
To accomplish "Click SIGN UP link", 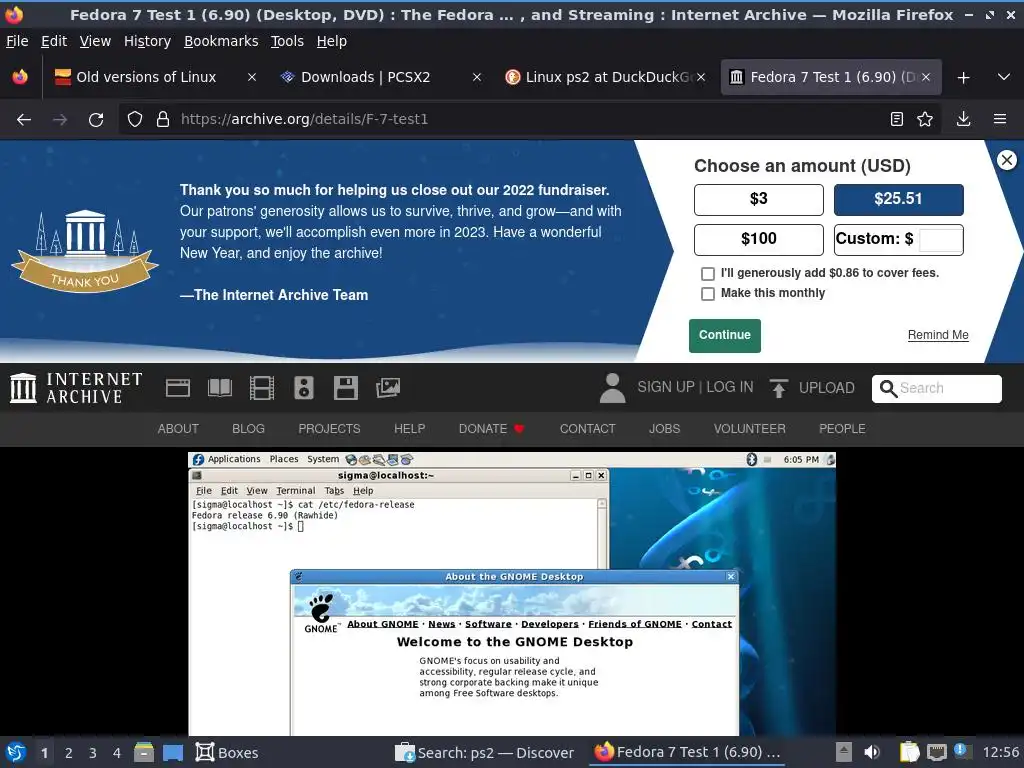I will point(665,387).
